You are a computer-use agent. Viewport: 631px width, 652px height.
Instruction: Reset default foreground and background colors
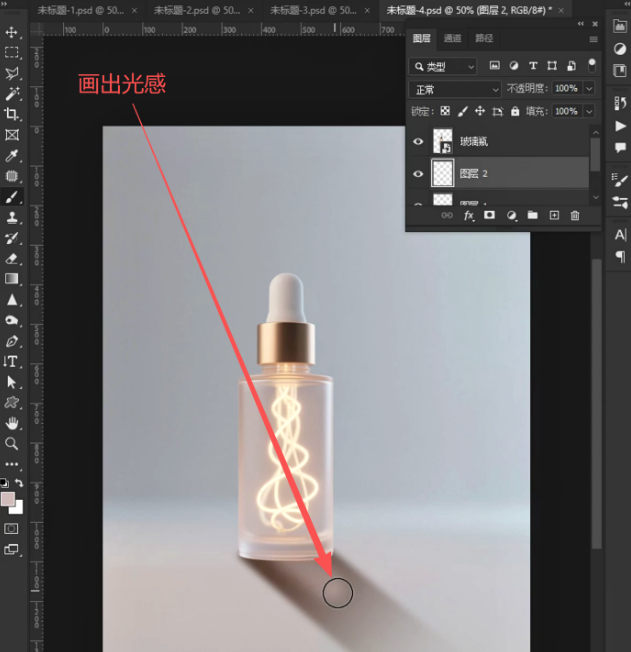[4, 483]
